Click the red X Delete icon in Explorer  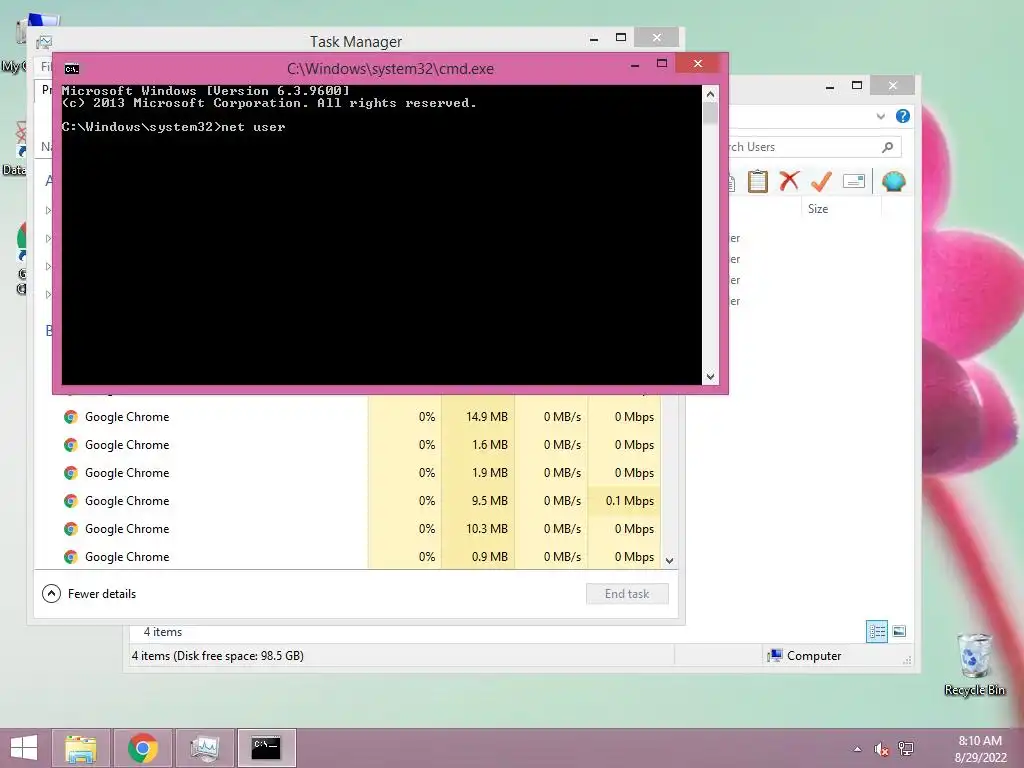[789, 181]
